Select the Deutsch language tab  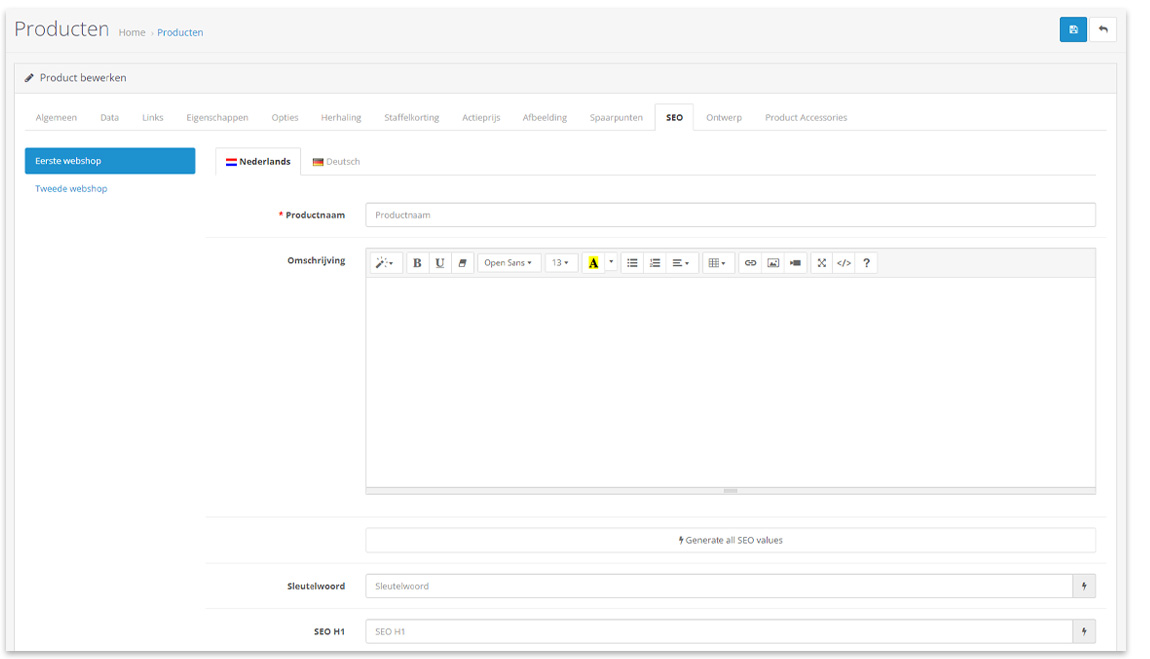coord(336,162)
